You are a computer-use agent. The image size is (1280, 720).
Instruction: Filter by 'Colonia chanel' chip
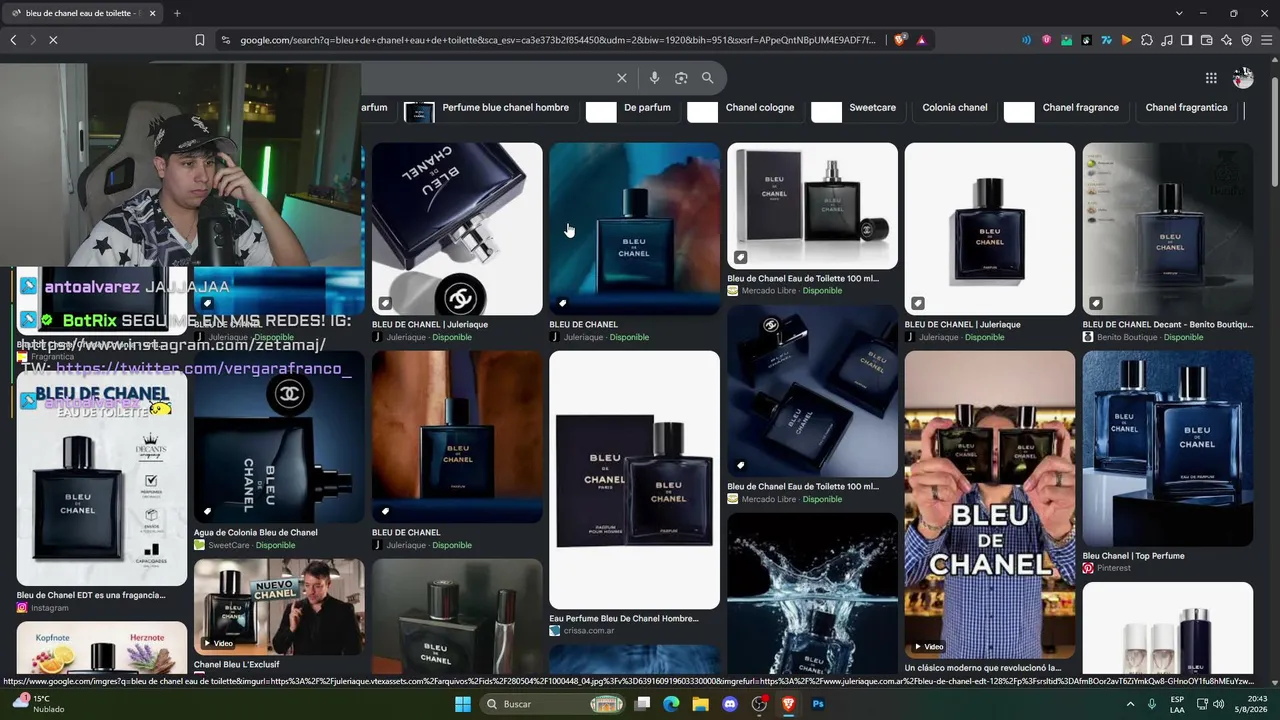tap(954, 108)
